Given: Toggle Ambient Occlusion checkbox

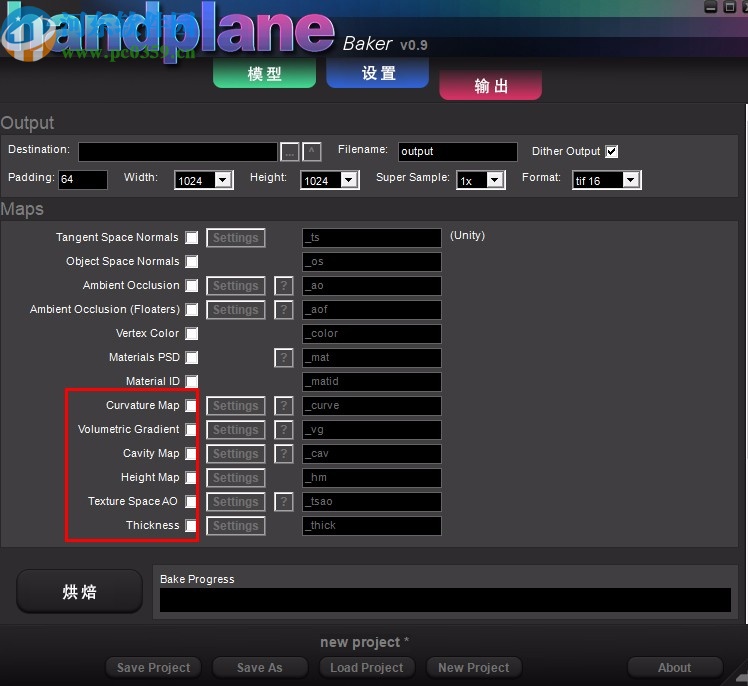Looking at the screenshot, I should pyautogui.click(x=192, y=285).
